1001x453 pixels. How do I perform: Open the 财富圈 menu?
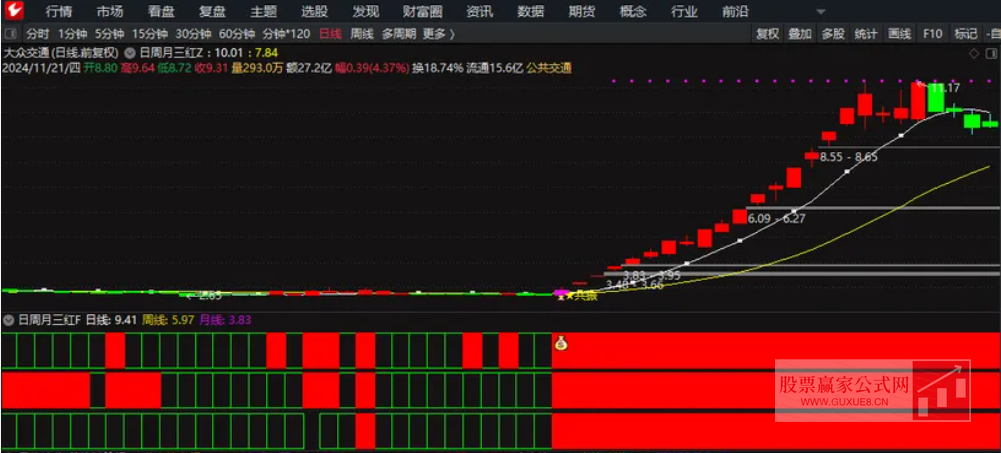[x=423, y=11]
